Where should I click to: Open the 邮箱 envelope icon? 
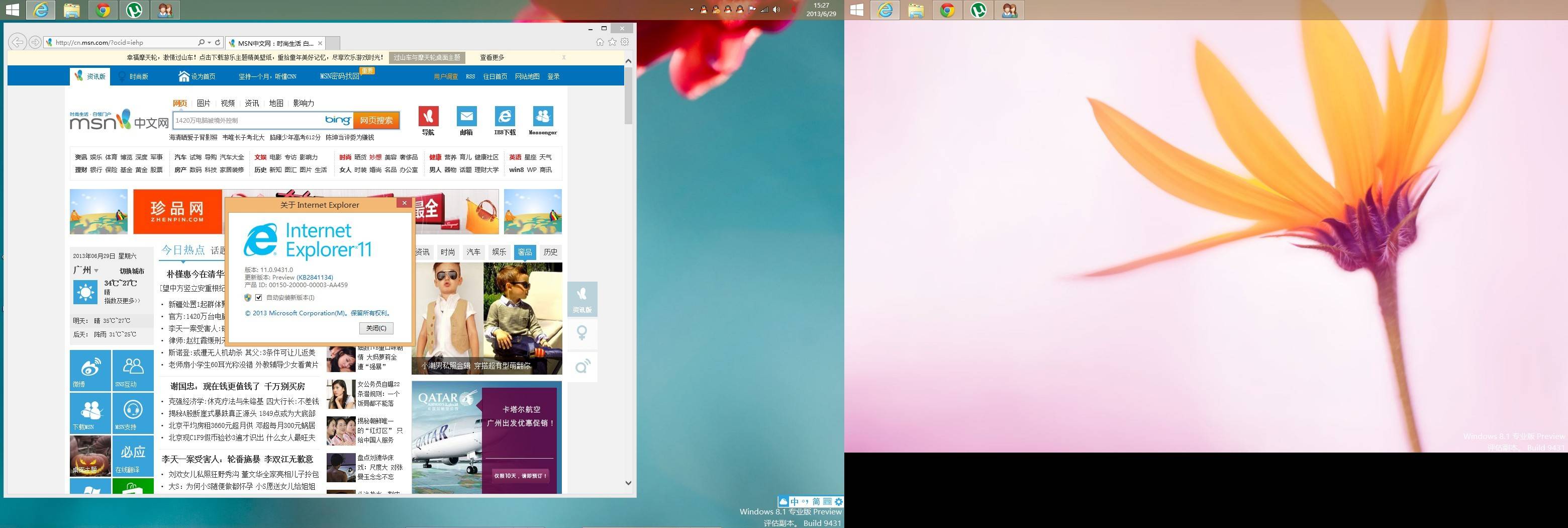click(x=467, y=116)
